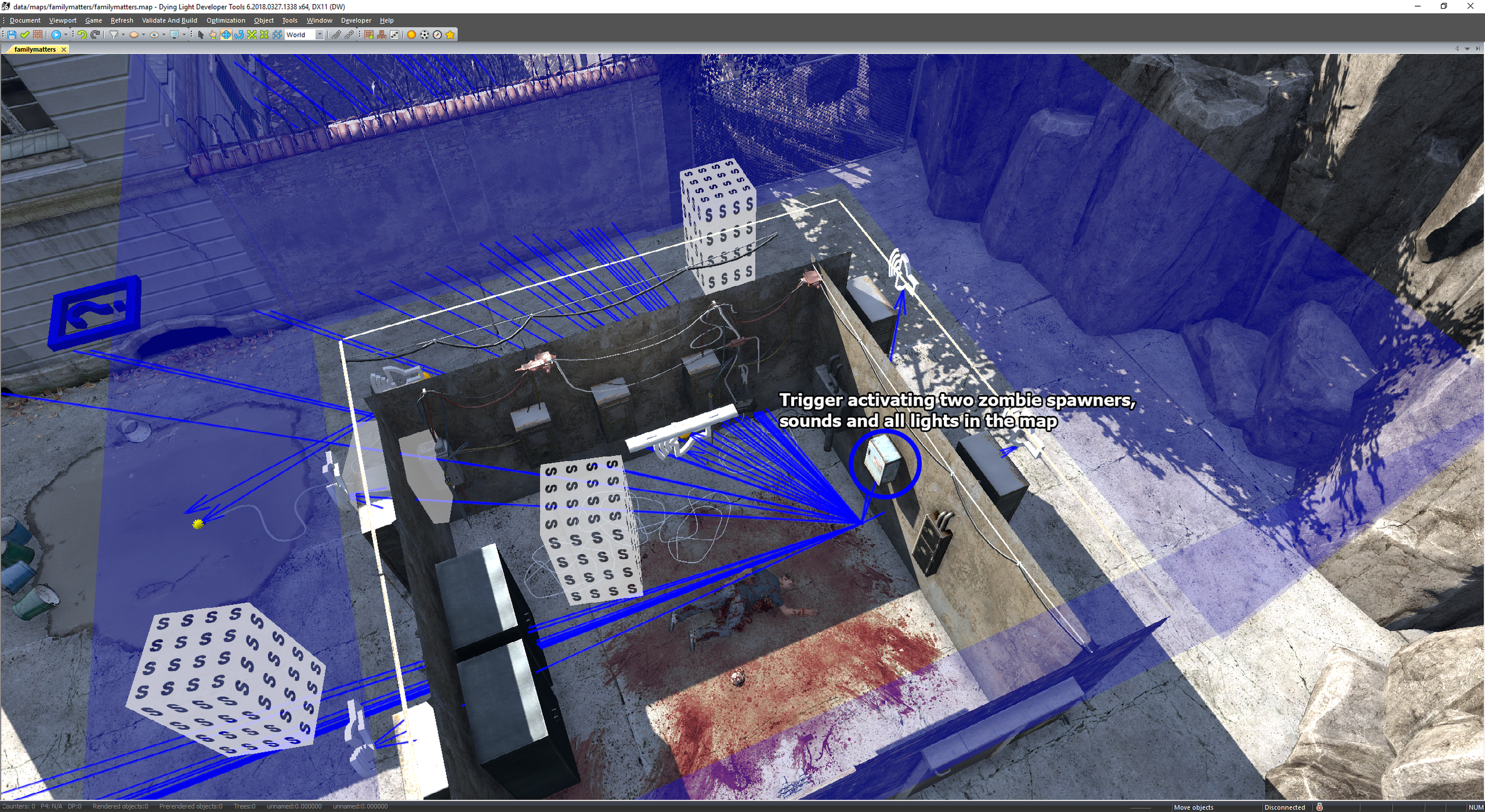Open the ellipse icon dropdown arrow
Screen dimensions: 1485x812
[143, 34]
